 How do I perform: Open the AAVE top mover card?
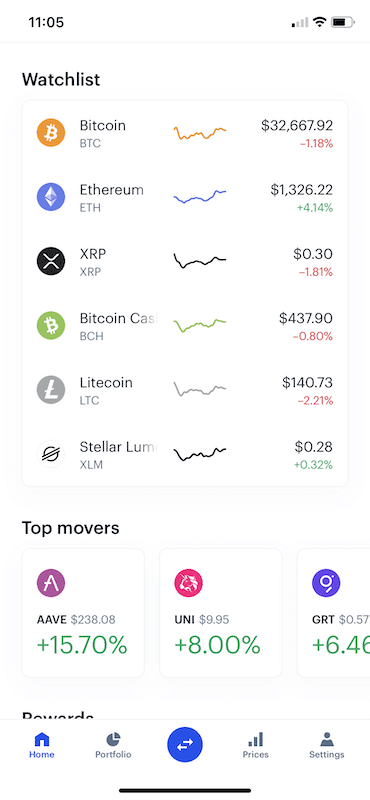[x=83, y=613]
